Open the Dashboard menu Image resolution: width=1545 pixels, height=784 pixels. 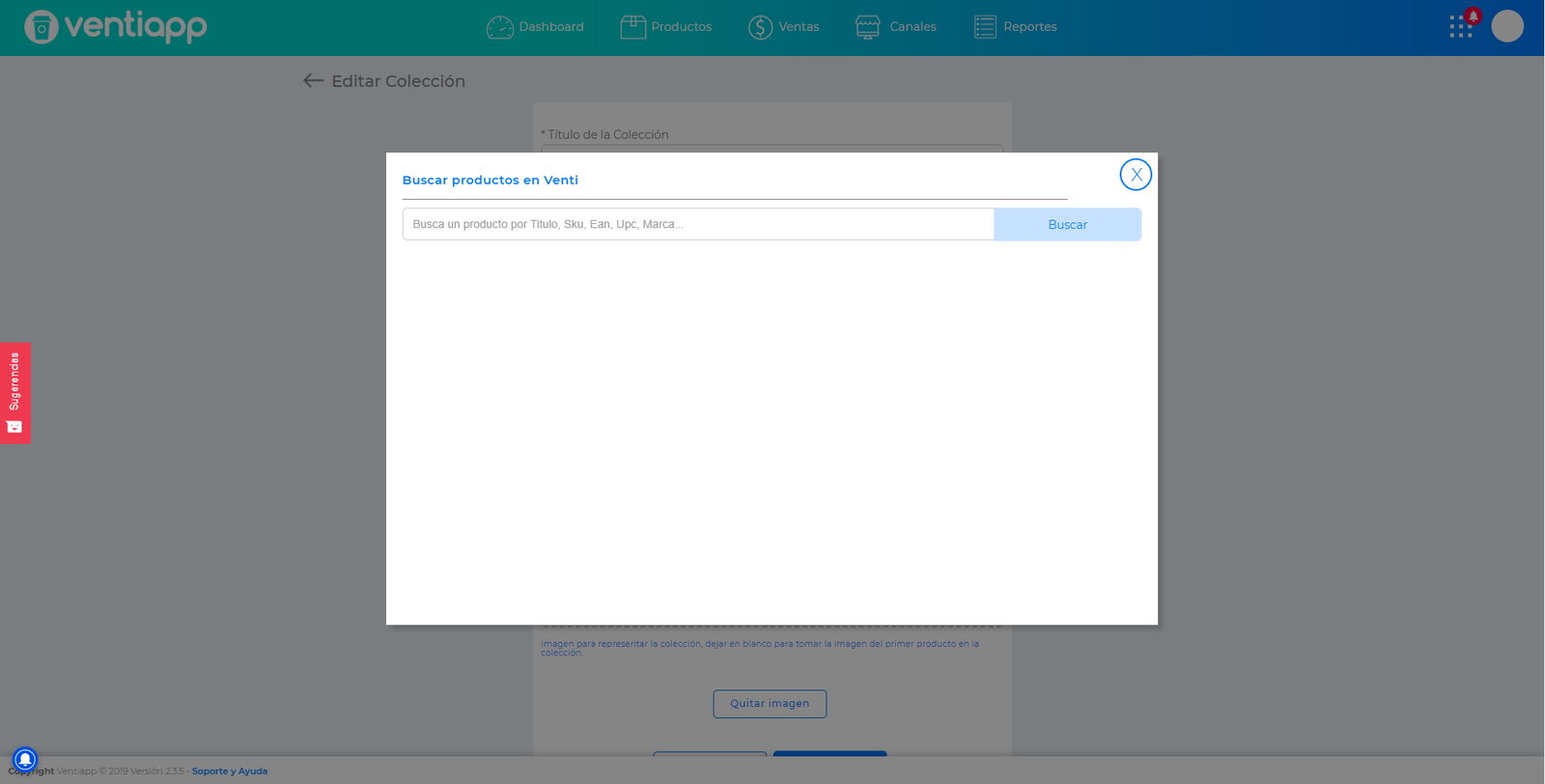point(535,27)
